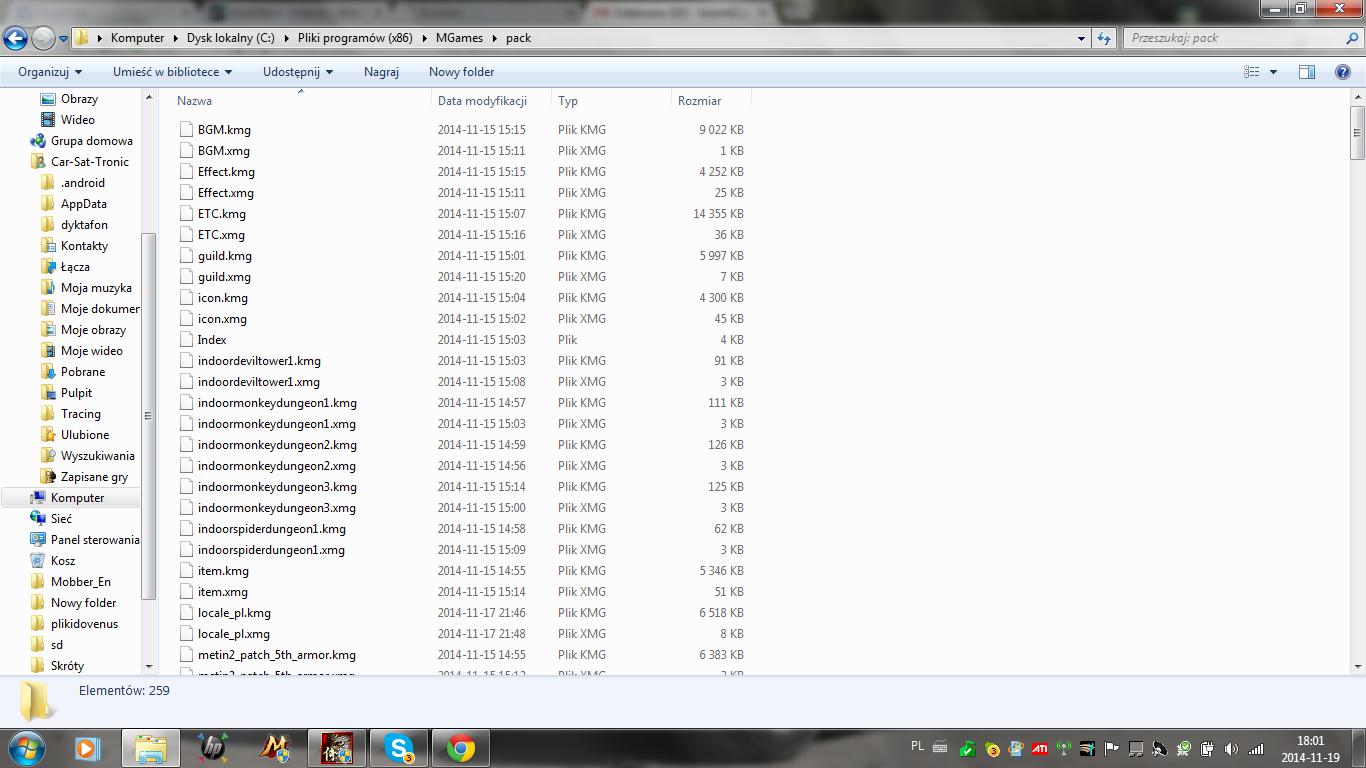The width and height of the screenshot is (1366, 768).
Task: Go to MGames in the address bar
Action: (x=459, y=38)
